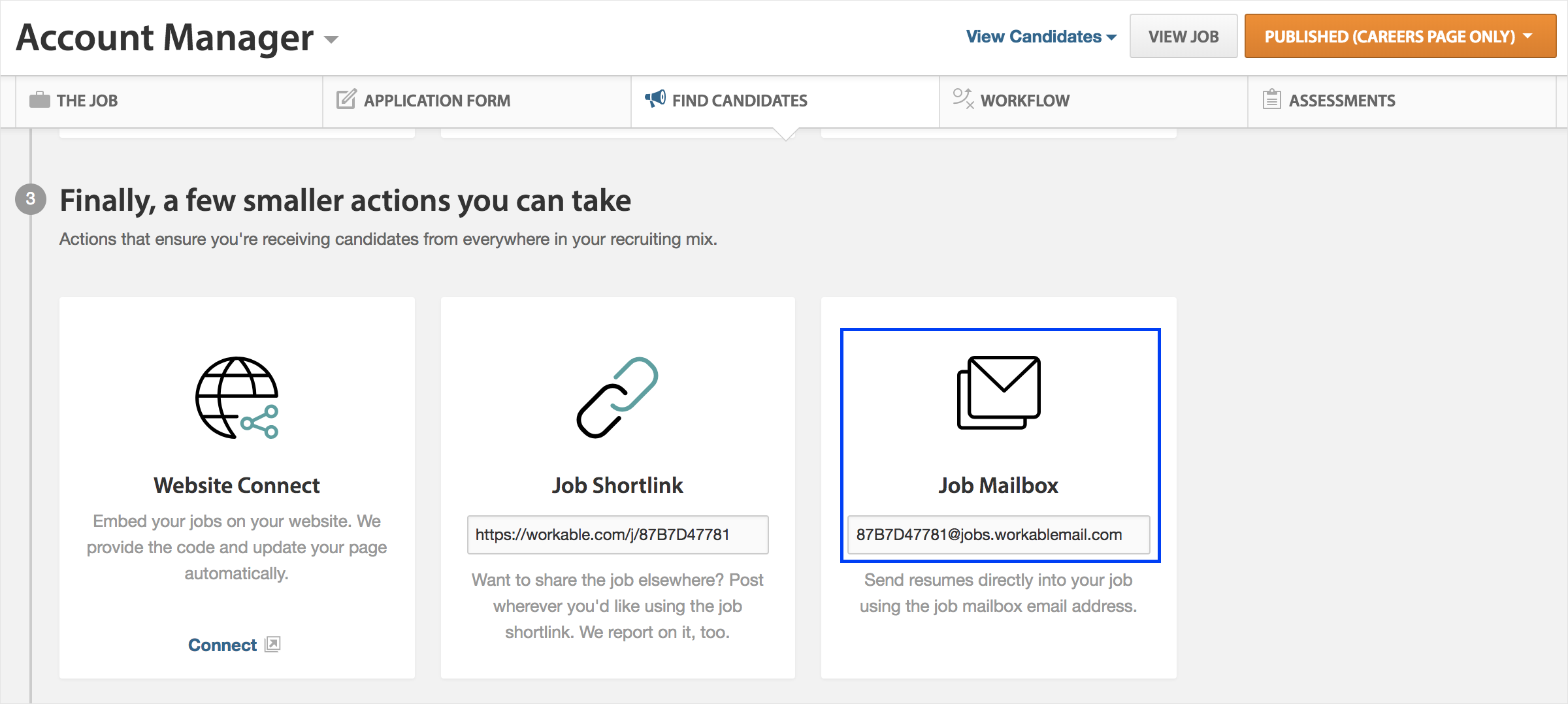Screen dimensions: 1568x704
Task: Click the workflow icon beside Workflow
Action: click(x=963, y=99)
